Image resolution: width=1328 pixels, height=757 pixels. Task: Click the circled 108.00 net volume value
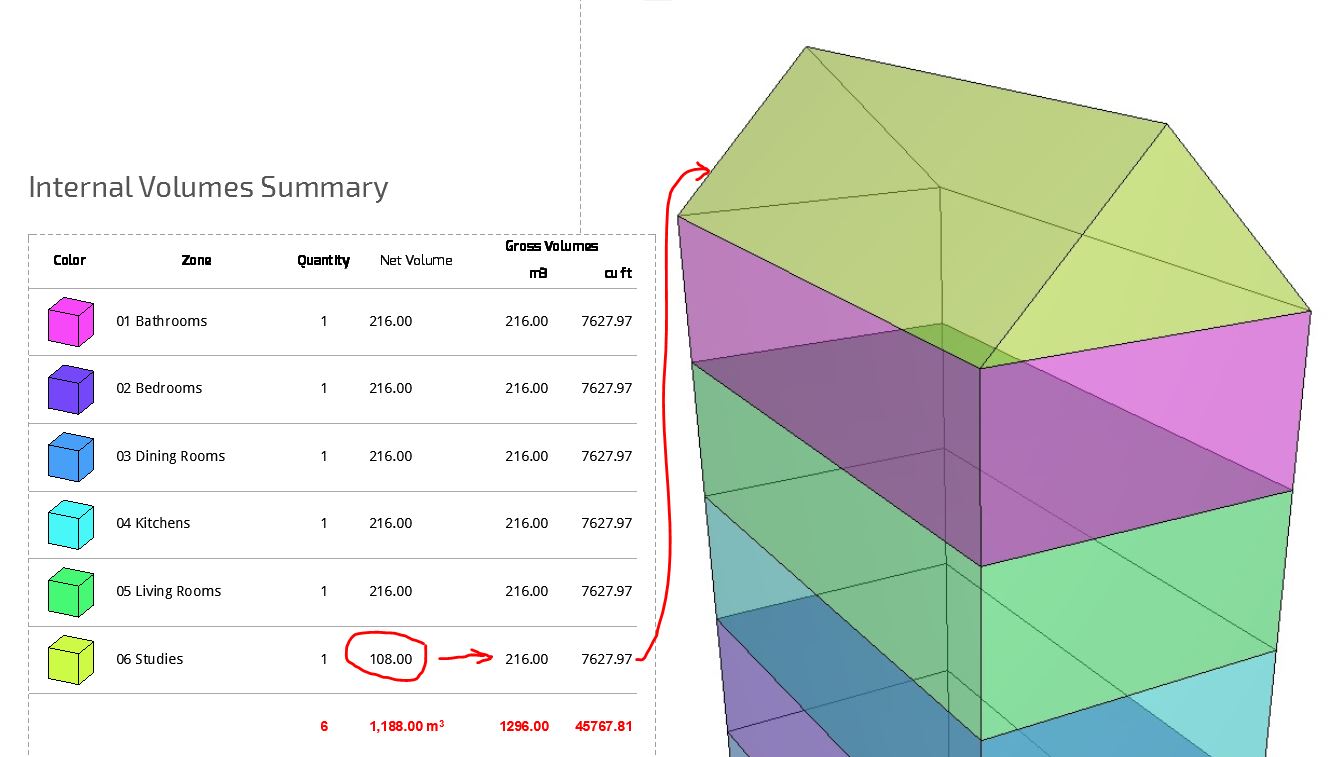390,659
